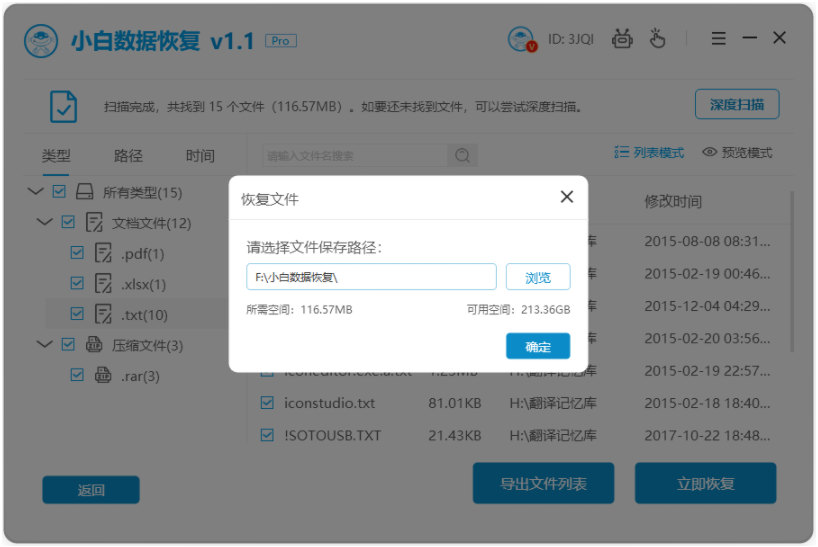Toggle the .pdf(1) checkbox
The image size is (818, 547).
tap(77, 253)
